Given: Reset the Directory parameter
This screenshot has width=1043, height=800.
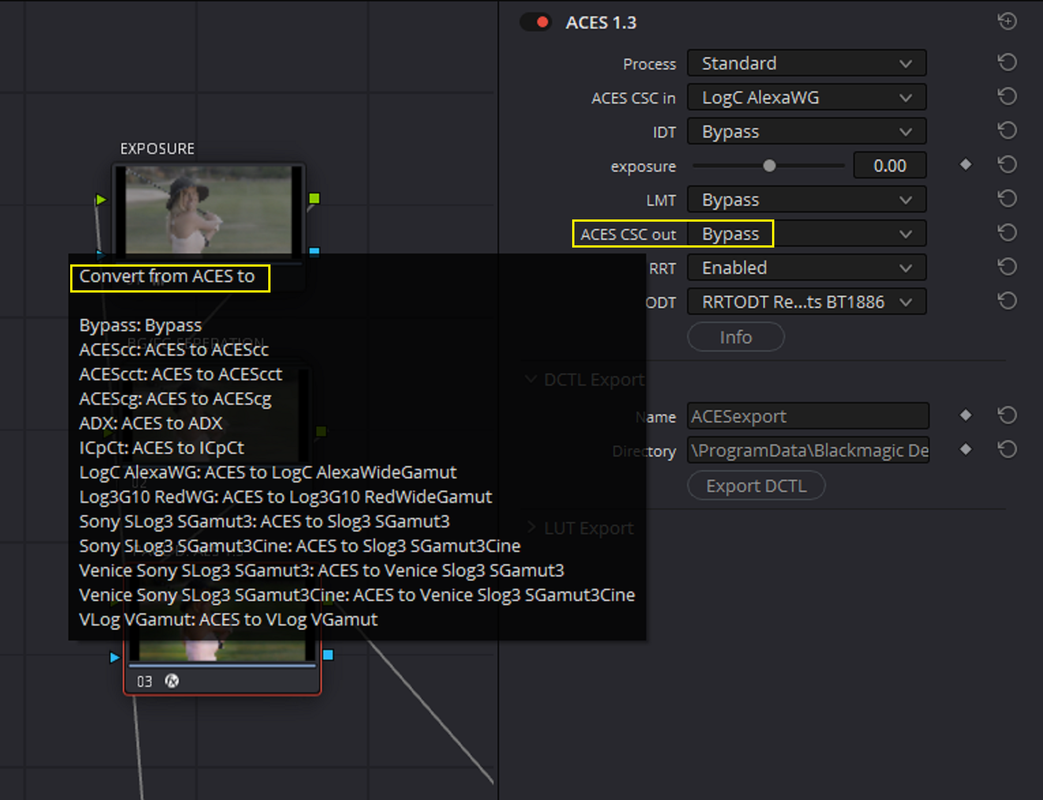Looking at the screenshot, I should [x=1007, y=450].
